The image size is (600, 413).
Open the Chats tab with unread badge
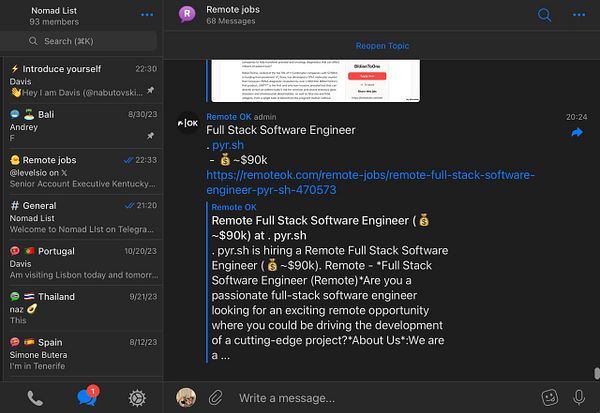click(88, 397)
